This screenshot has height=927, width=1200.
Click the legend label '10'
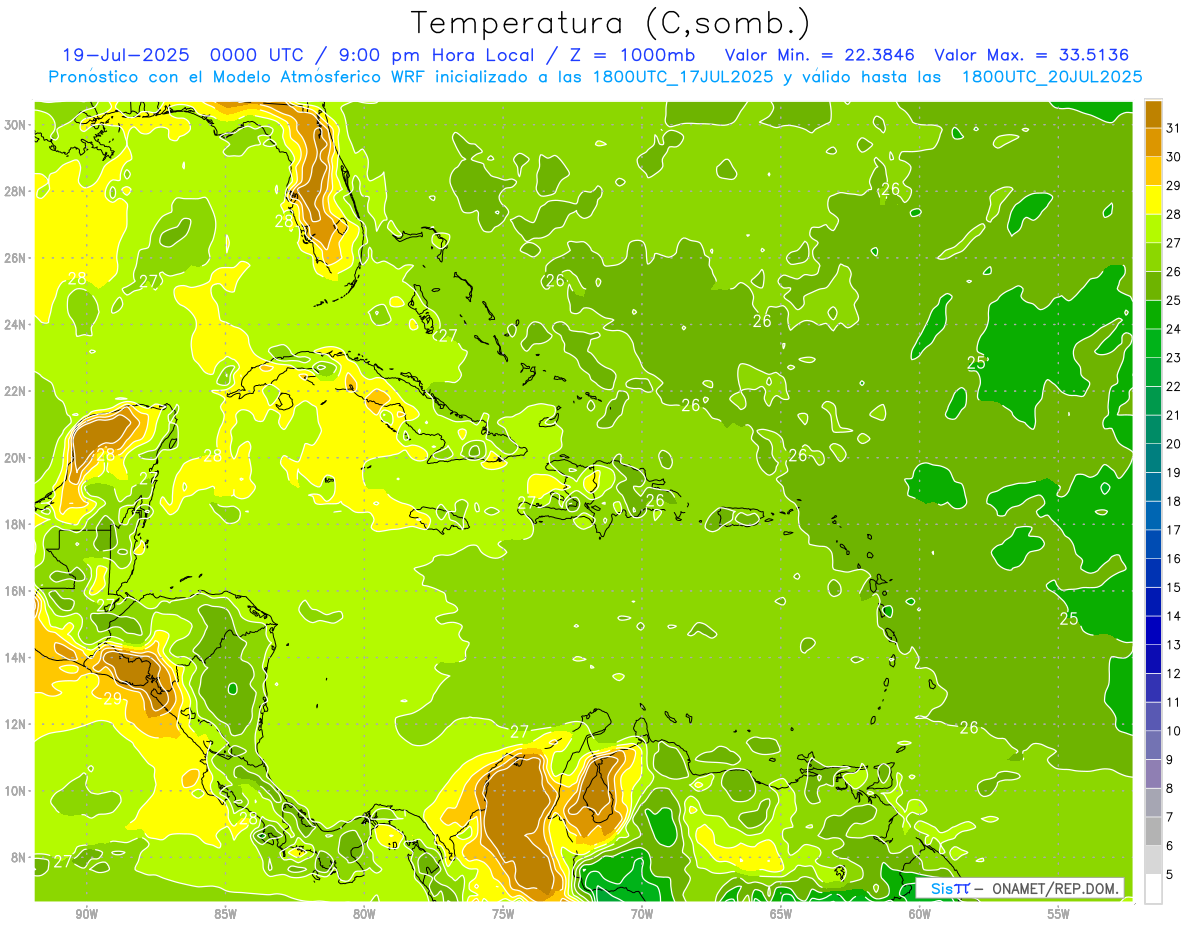[1174, 731]
